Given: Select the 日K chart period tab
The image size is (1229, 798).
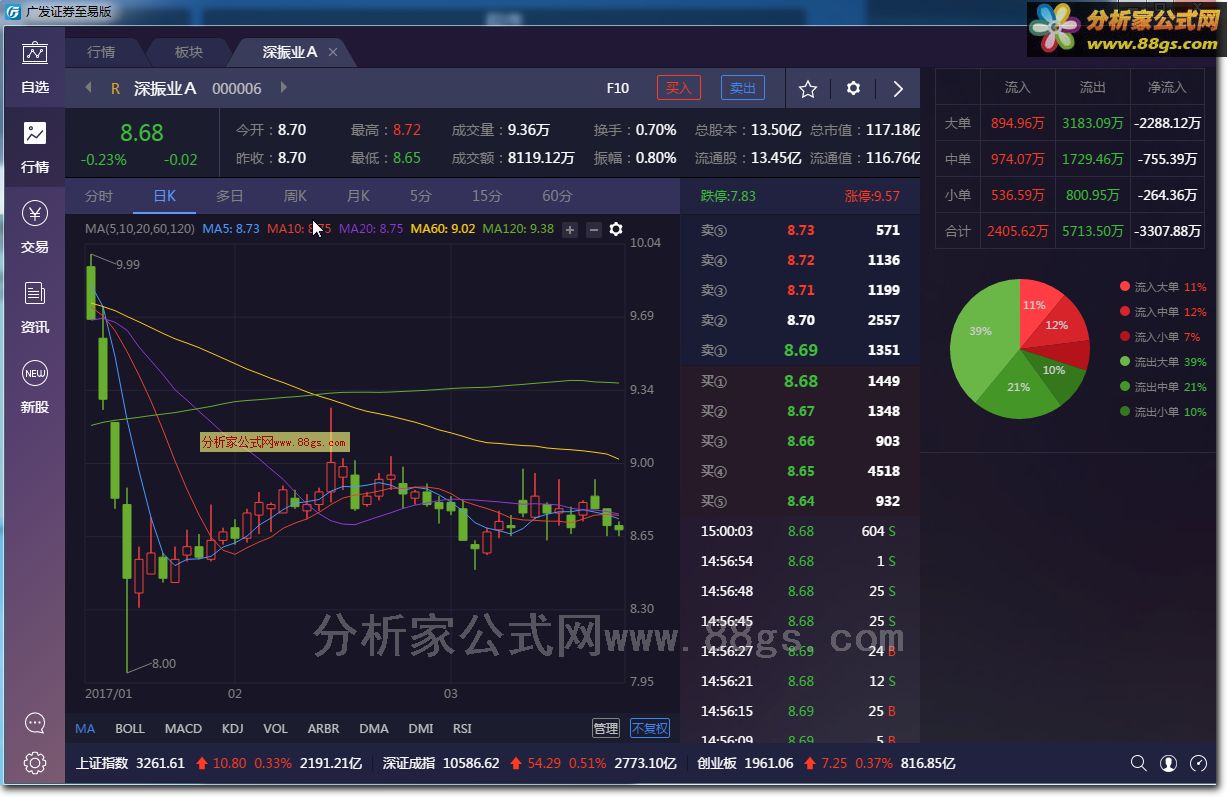Looking at the screenshot, I should (165, 196).
